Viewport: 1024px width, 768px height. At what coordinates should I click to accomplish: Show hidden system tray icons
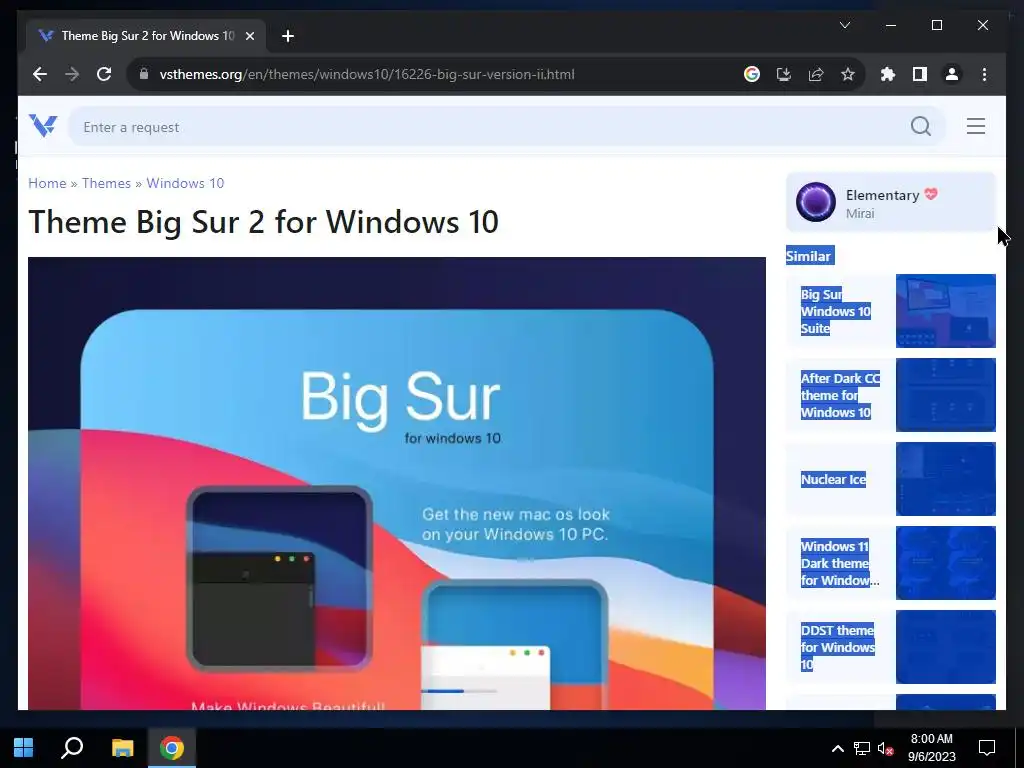click(837, 748)
